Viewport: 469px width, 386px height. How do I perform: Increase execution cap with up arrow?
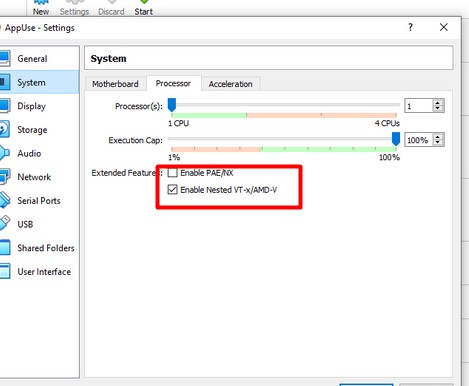click(438, 137)
